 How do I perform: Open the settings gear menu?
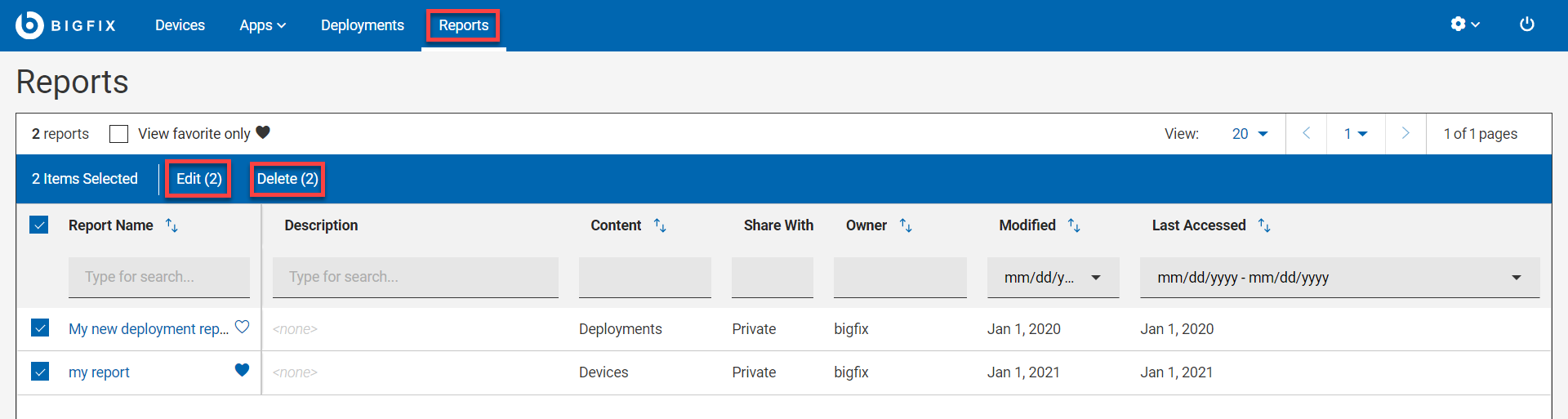[1464, 25]
